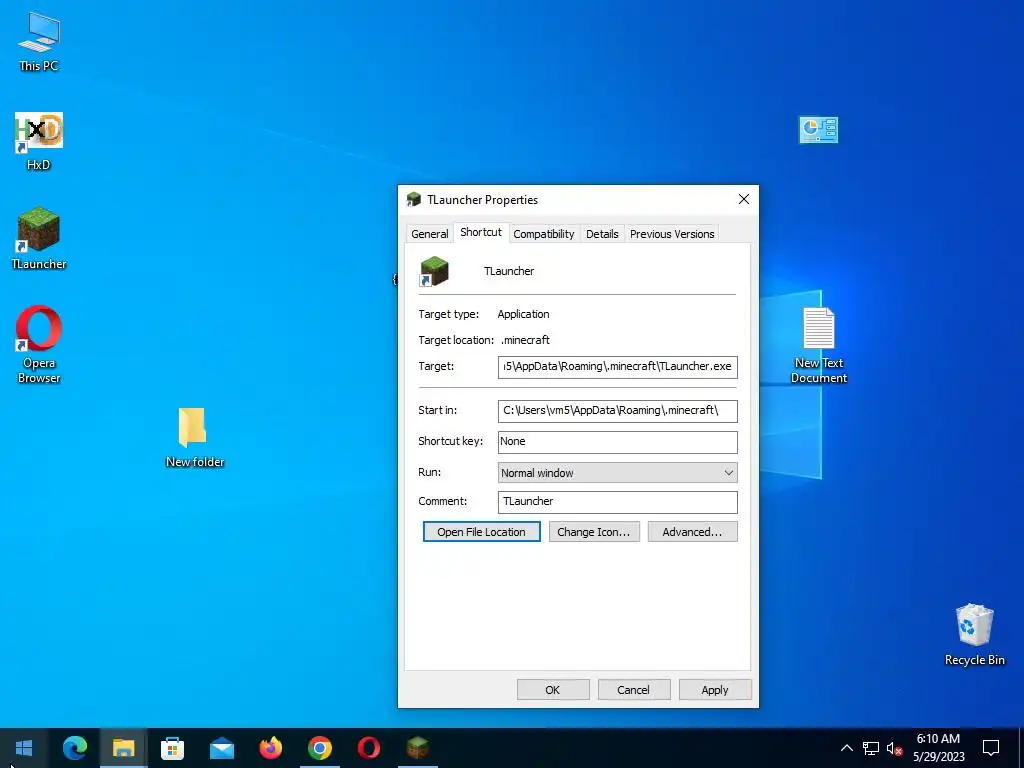Open the Previous Versions tab
This screenshot has height=768, width=1024.
671,234
